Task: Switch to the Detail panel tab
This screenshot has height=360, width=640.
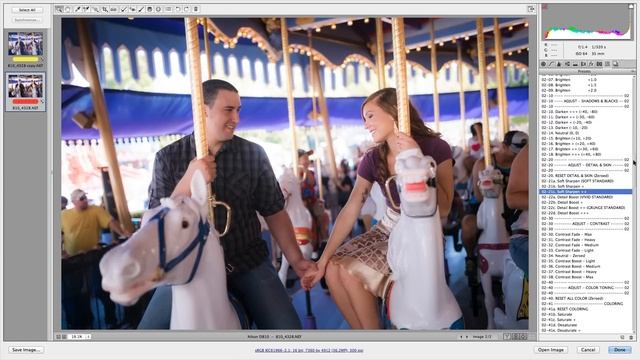Action: (559, 64)
